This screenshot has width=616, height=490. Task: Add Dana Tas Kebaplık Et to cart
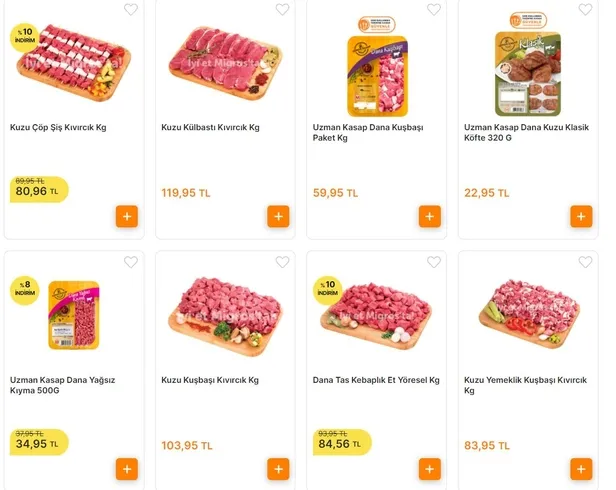[430, 468]
